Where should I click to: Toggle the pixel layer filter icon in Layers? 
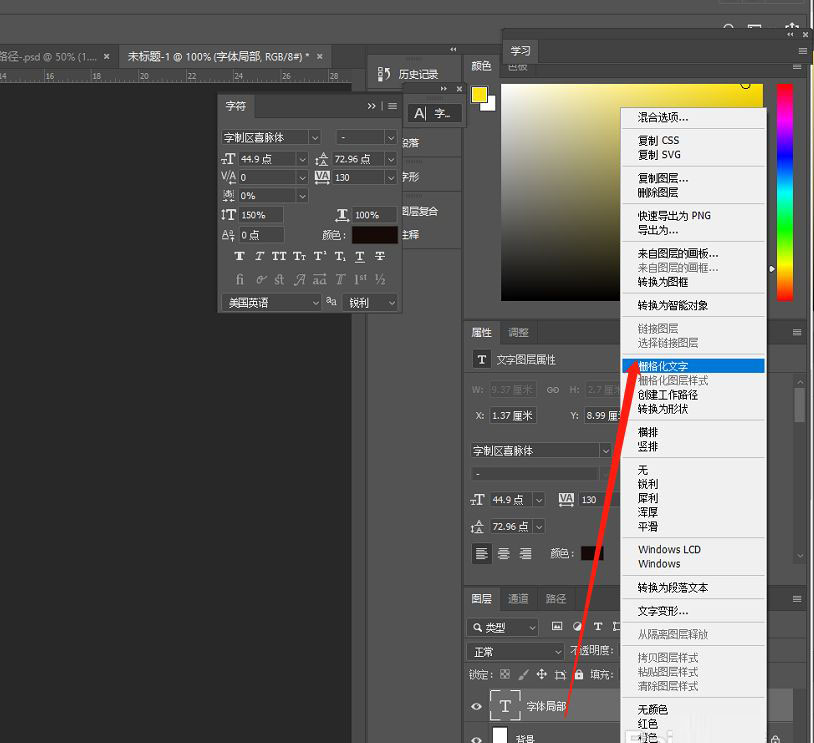(x=557, y=627)
